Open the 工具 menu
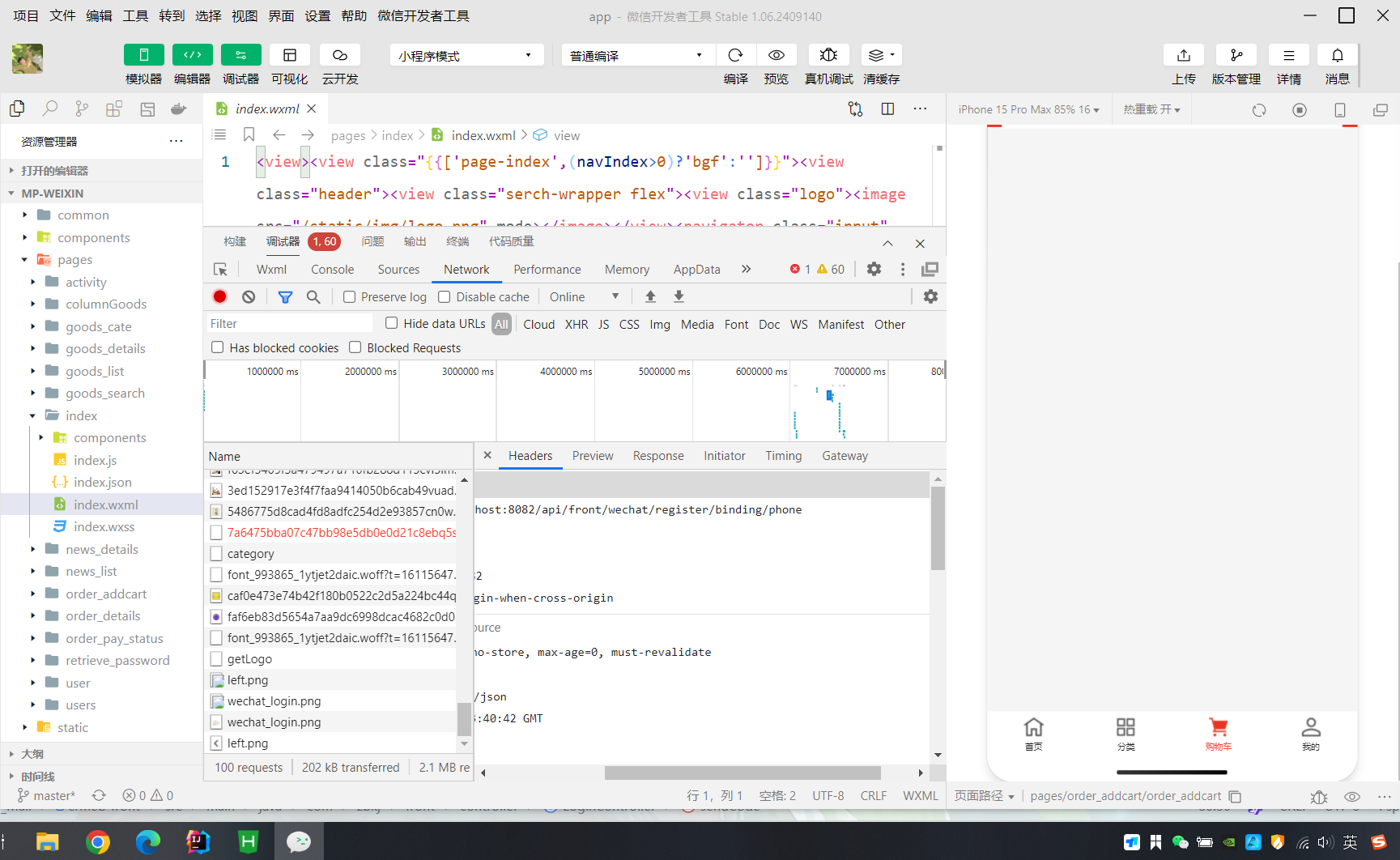Screen dimensions: 1400x860 tap(135, 15)
